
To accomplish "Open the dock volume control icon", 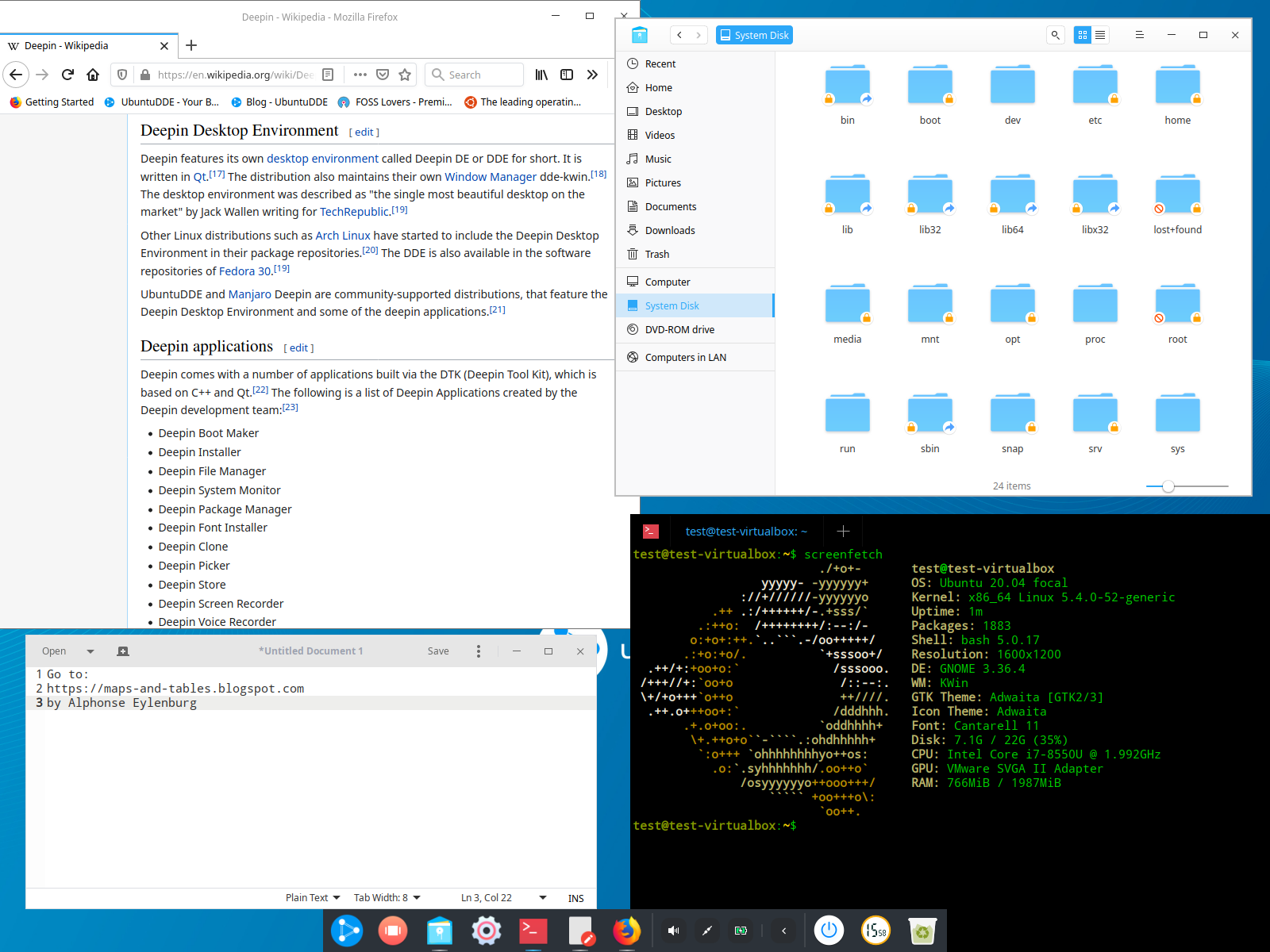I will tap(673, 931).
